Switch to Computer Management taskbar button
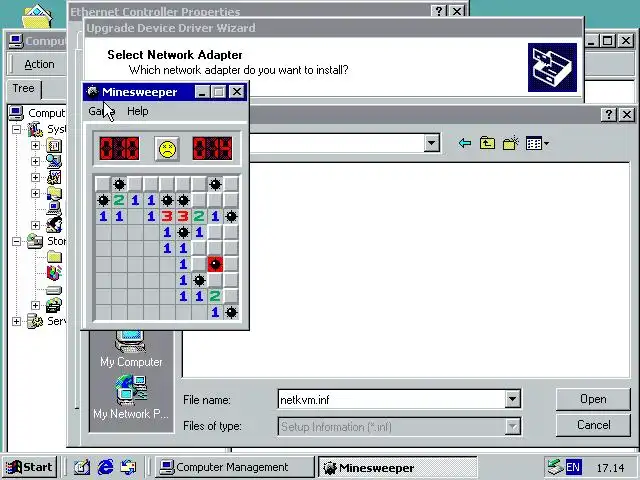Viewport: 640px width, 480px height. (x=234, y=467)
